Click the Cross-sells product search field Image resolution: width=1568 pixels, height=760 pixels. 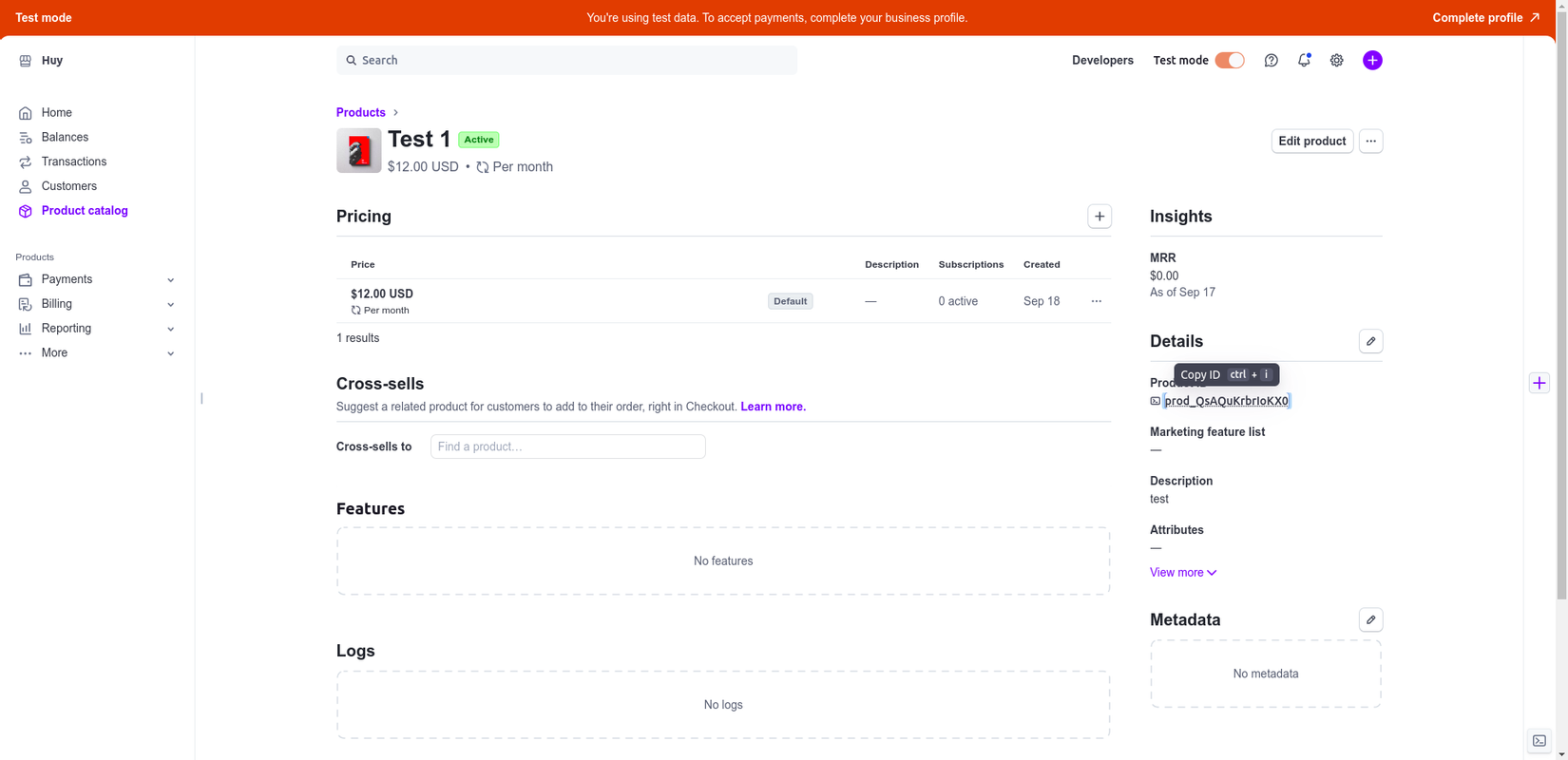click(x=567, y=446)
